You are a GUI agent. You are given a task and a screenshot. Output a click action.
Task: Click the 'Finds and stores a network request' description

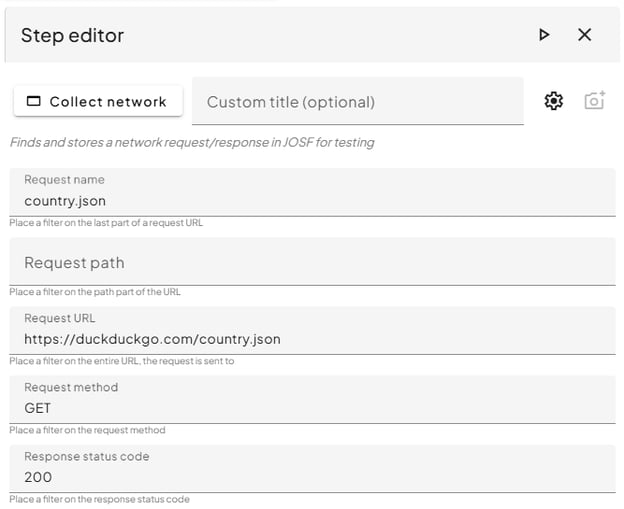point(192,143)
